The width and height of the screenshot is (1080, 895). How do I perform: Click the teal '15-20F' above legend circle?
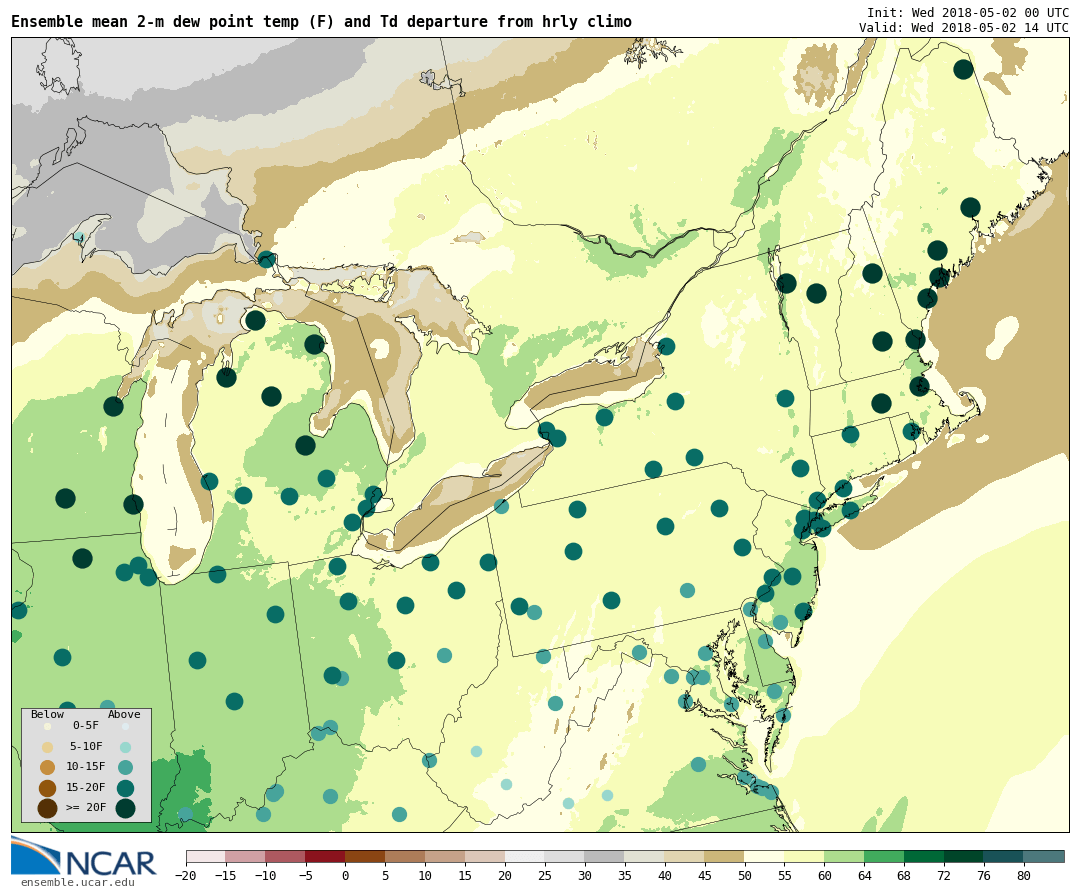(125, 788)
